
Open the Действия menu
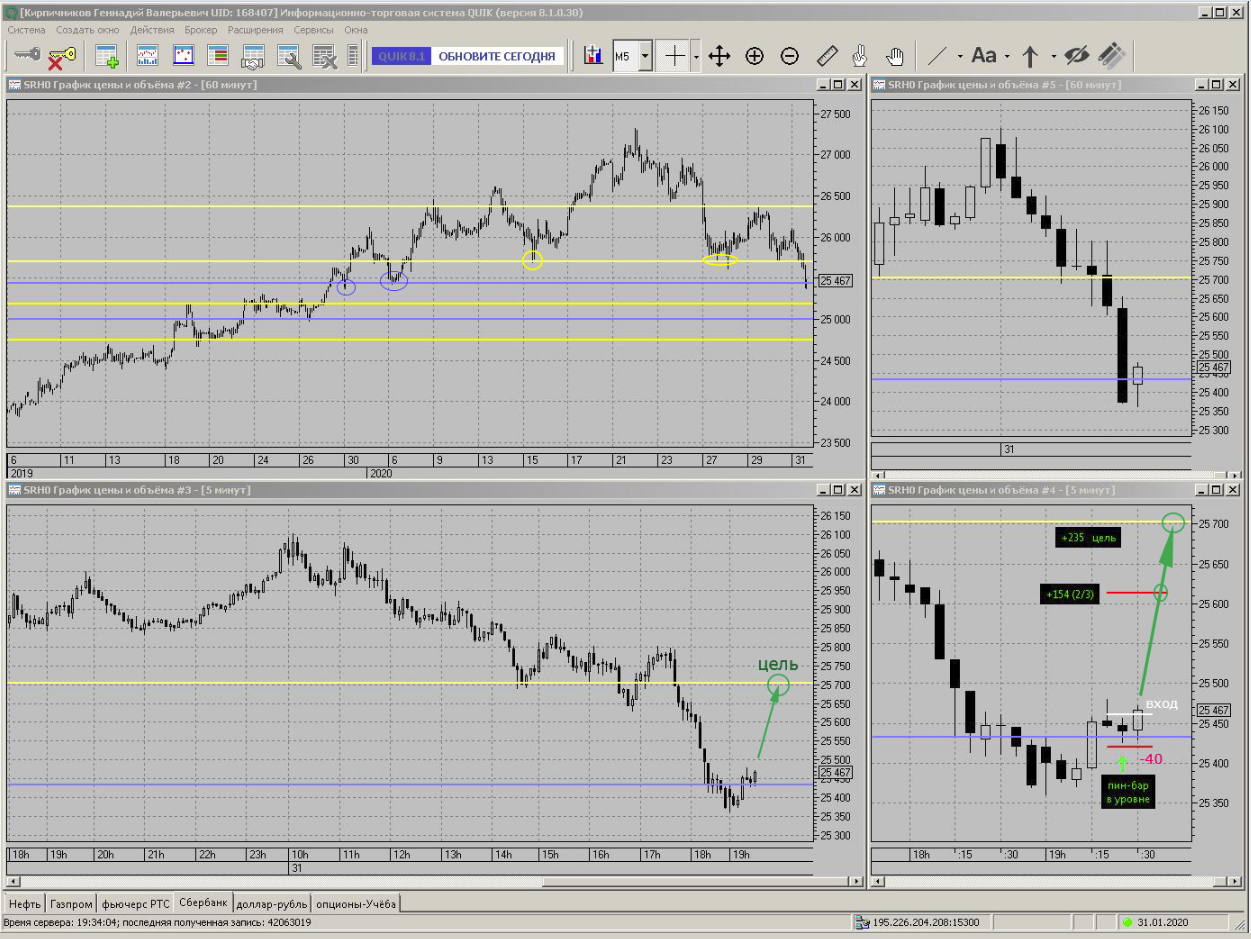(x=152, y=30)
